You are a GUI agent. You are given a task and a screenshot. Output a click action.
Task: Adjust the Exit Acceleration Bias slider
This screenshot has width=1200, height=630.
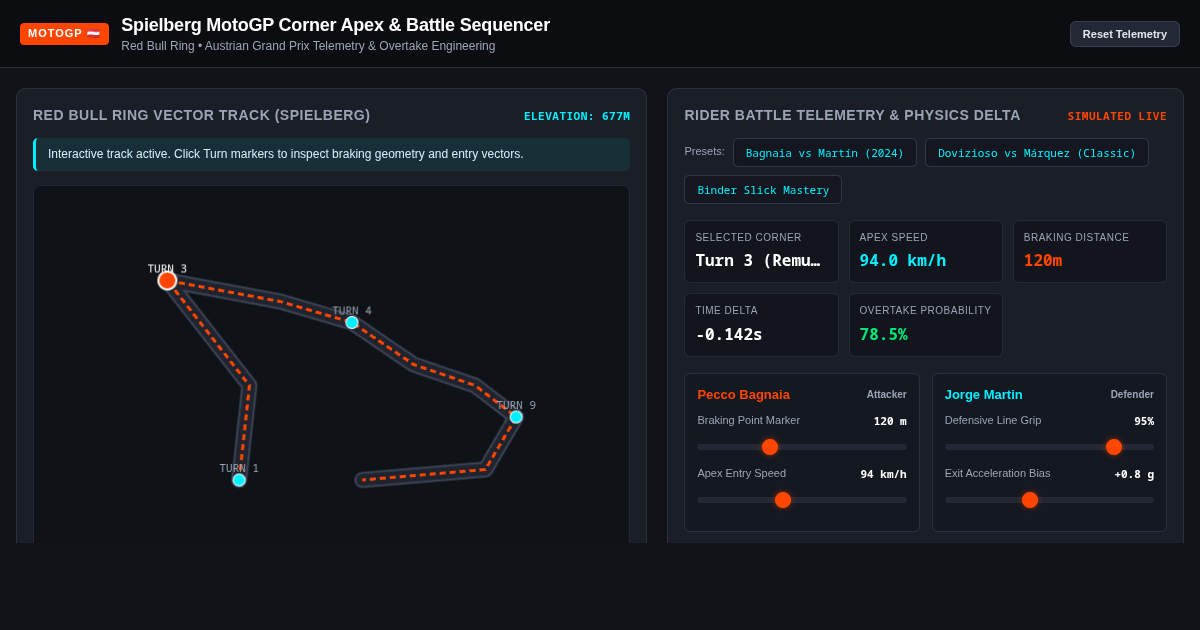pyautogui.click(x=1049, y=500)
